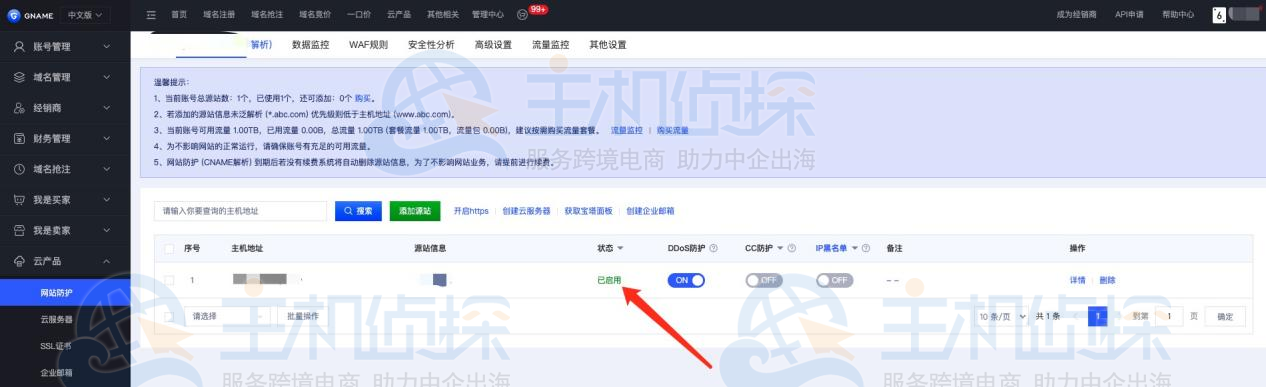The height and width of the screenshot is (387, 1266).
Task: Open 域名注册 in top menu
Action: click(x=218, y=14)
